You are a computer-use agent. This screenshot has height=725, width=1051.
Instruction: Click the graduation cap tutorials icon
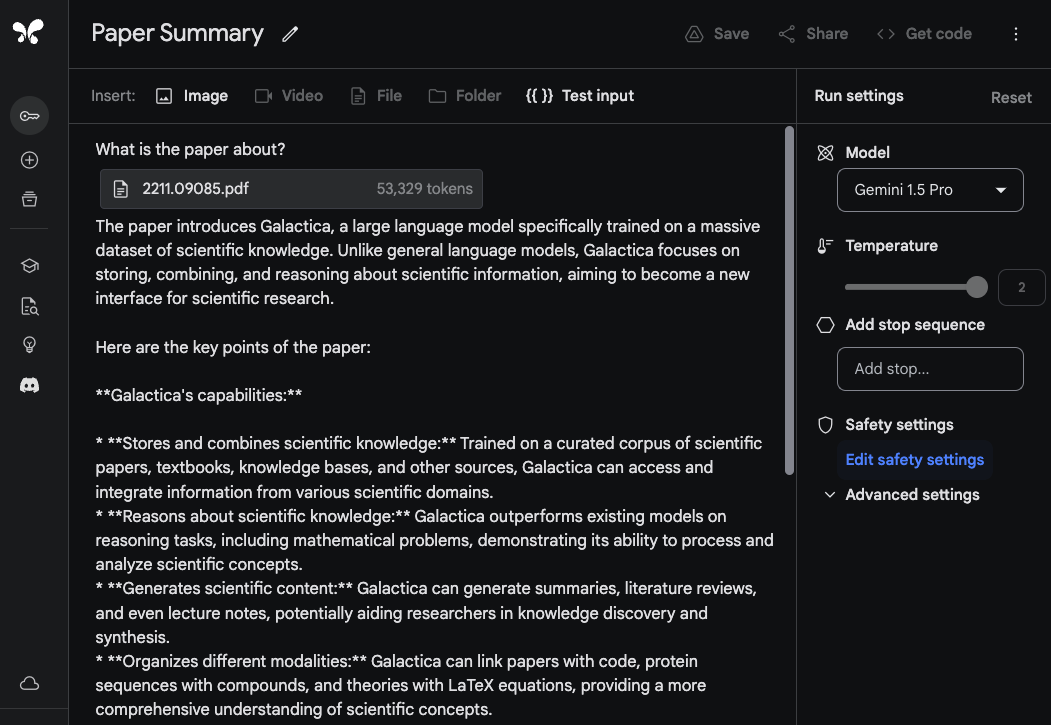tap(29, 266)
